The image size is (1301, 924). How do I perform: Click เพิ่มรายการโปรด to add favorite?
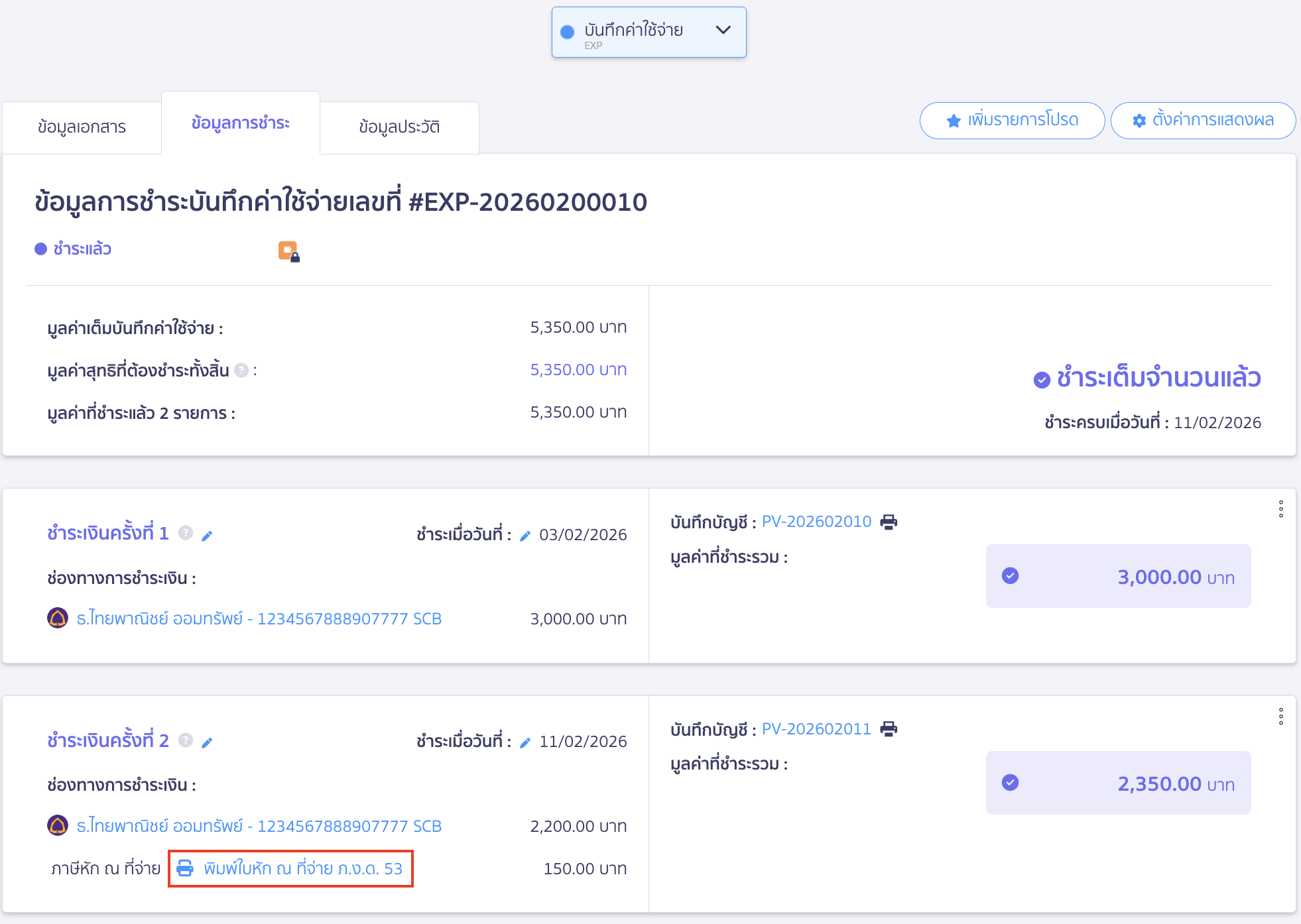[x=1012, y=121]
